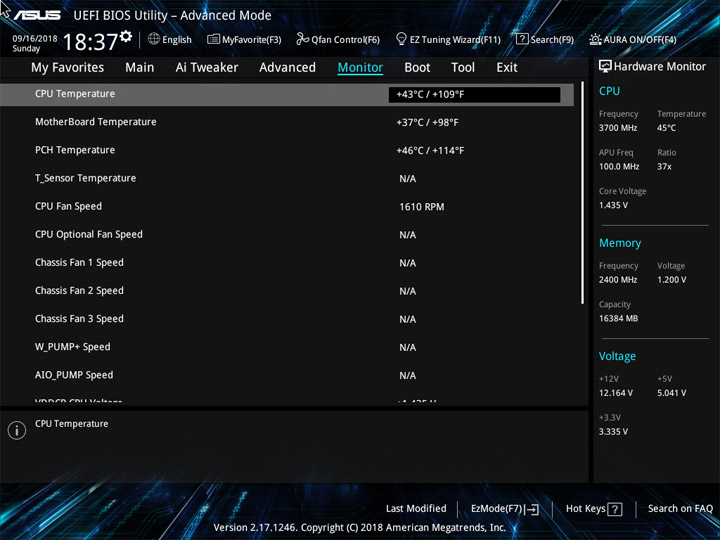The image size is (720, 540).
Task: Click the settings list scrollbar
Action: pyautogui.click(x=583, y=193)
